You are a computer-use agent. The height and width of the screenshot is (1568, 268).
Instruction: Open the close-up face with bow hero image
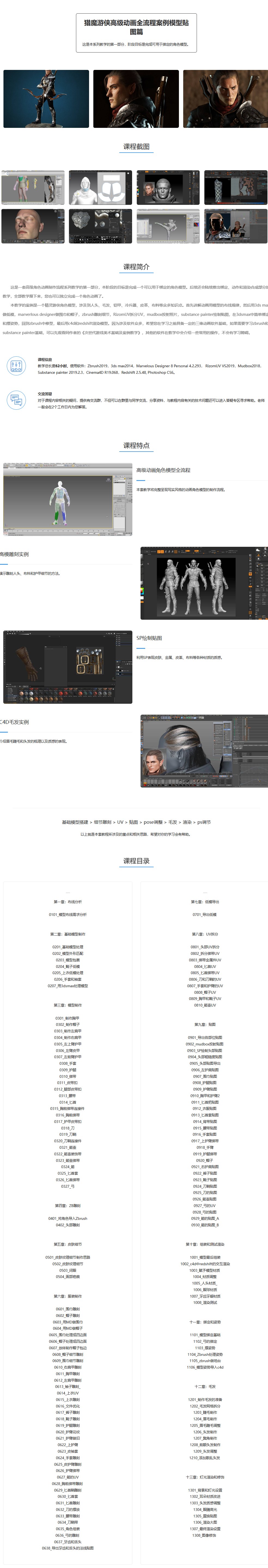136,98
